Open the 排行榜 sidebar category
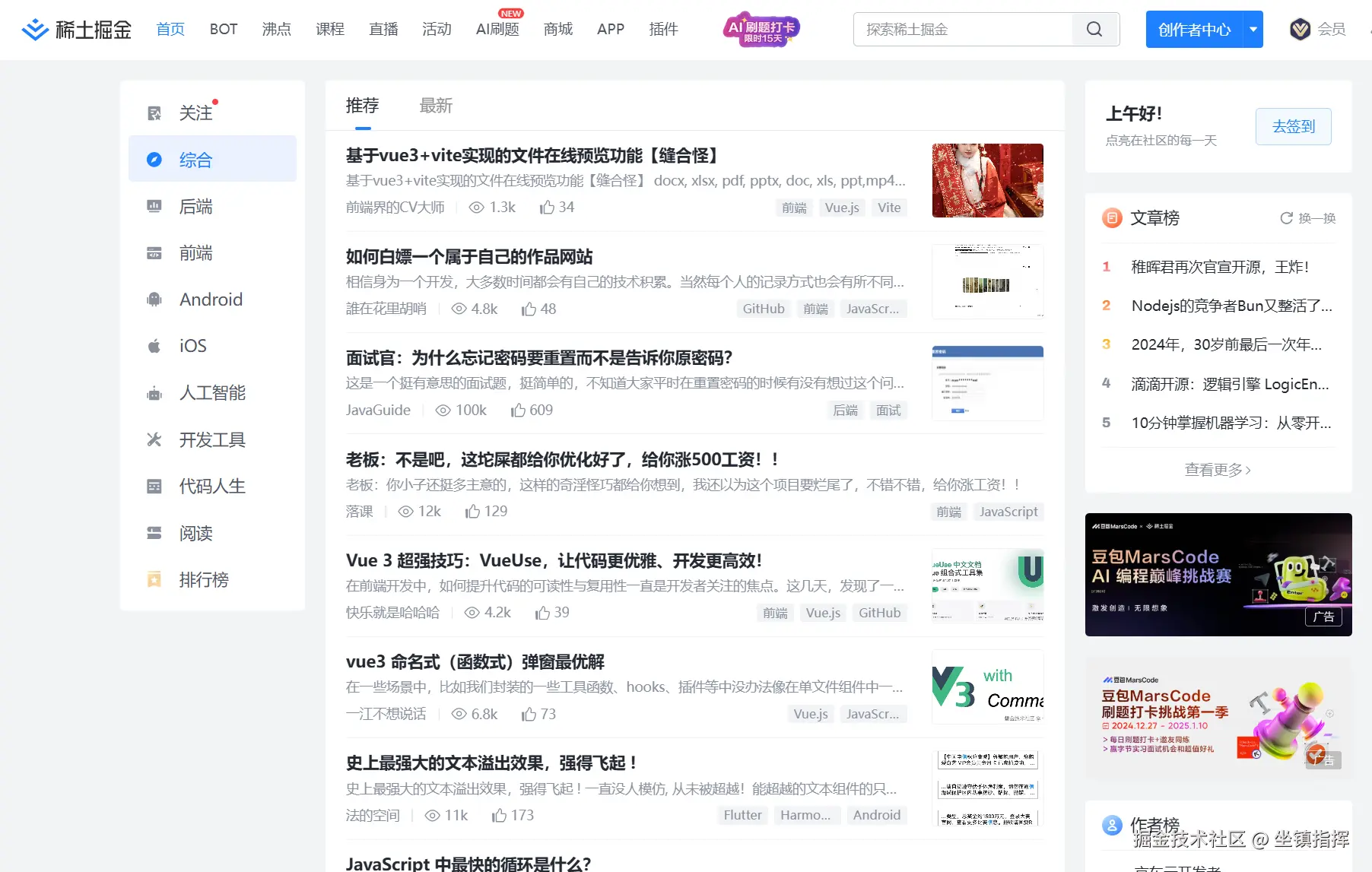Viewport: 1372px width, 872px height. [212, 579]
